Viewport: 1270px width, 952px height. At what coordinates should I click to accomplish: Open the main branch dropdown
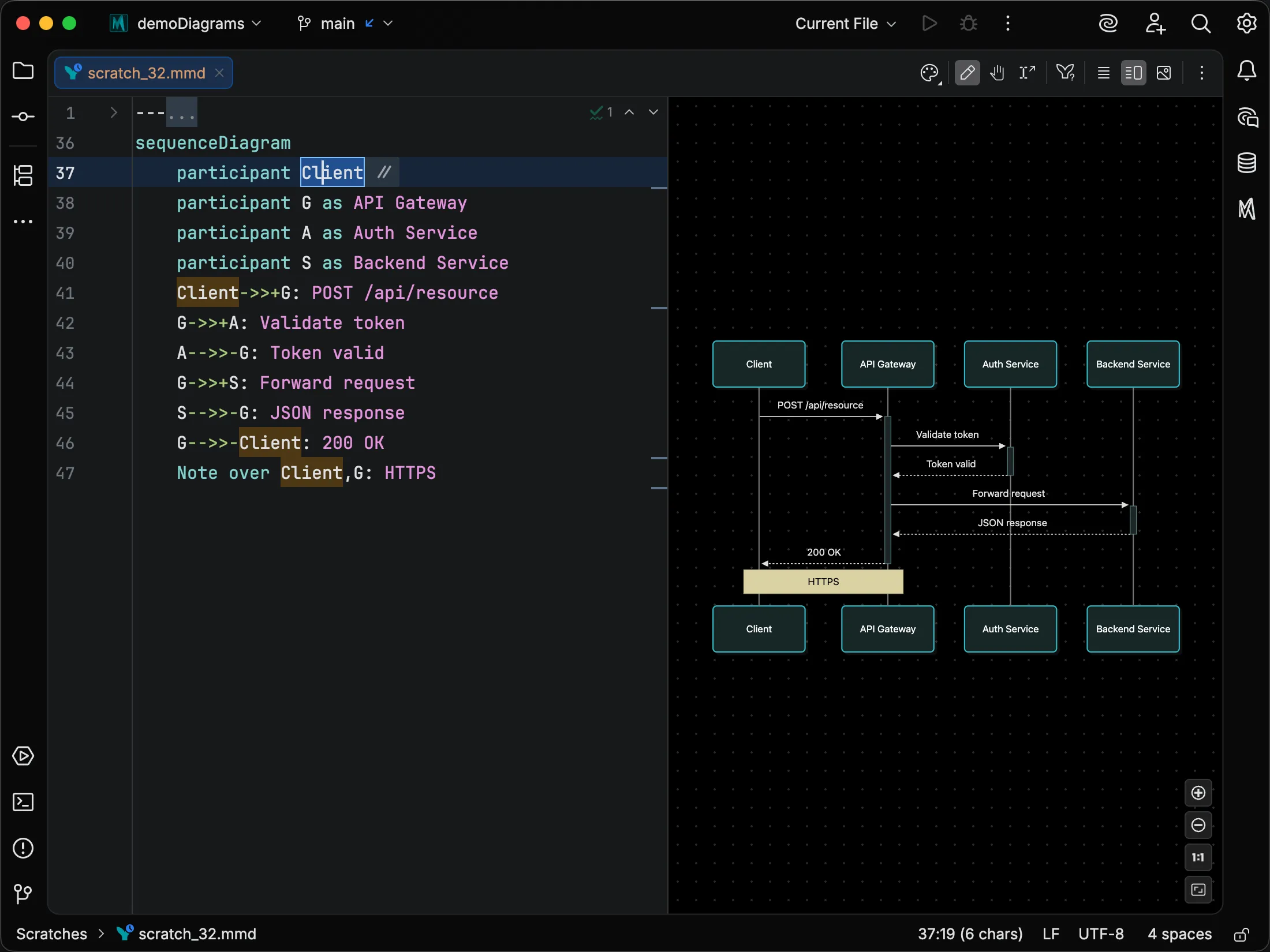pyautogui.click(x=345, y=24)
